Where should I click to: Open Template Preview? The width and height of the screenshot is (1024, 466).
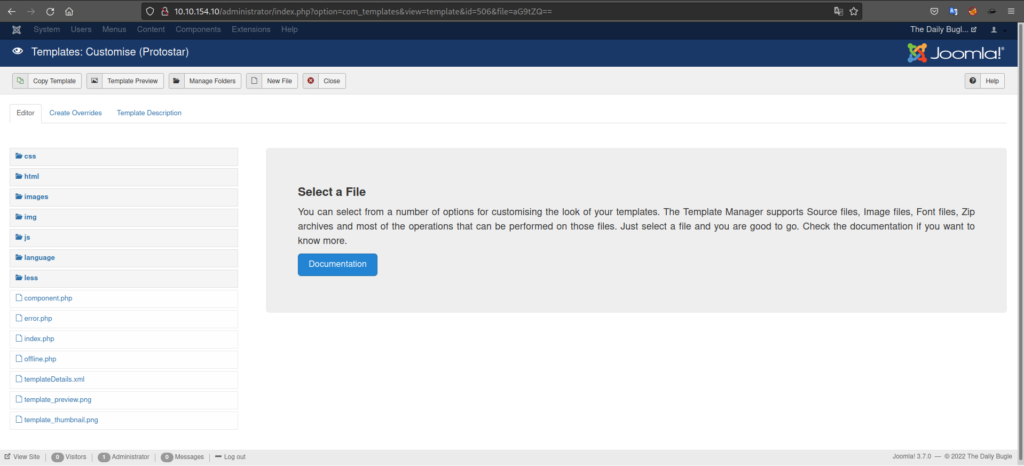click(122, 81)
